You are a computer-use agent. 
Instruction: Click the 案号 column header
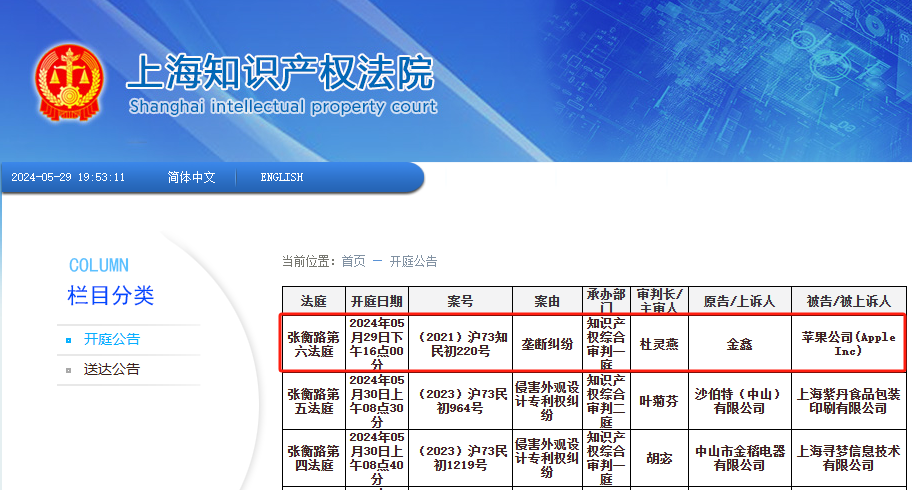point(460,301)
